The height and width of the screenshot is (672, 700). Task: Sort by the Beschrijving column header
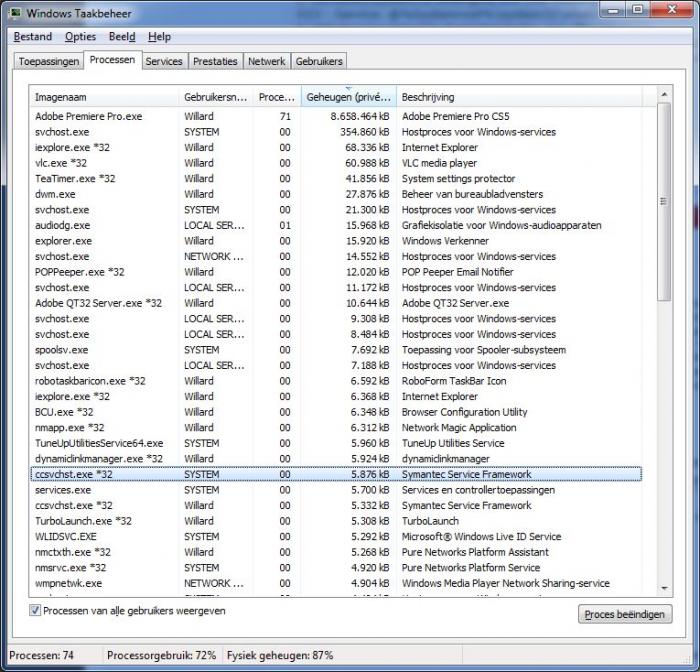coord(520,97)
